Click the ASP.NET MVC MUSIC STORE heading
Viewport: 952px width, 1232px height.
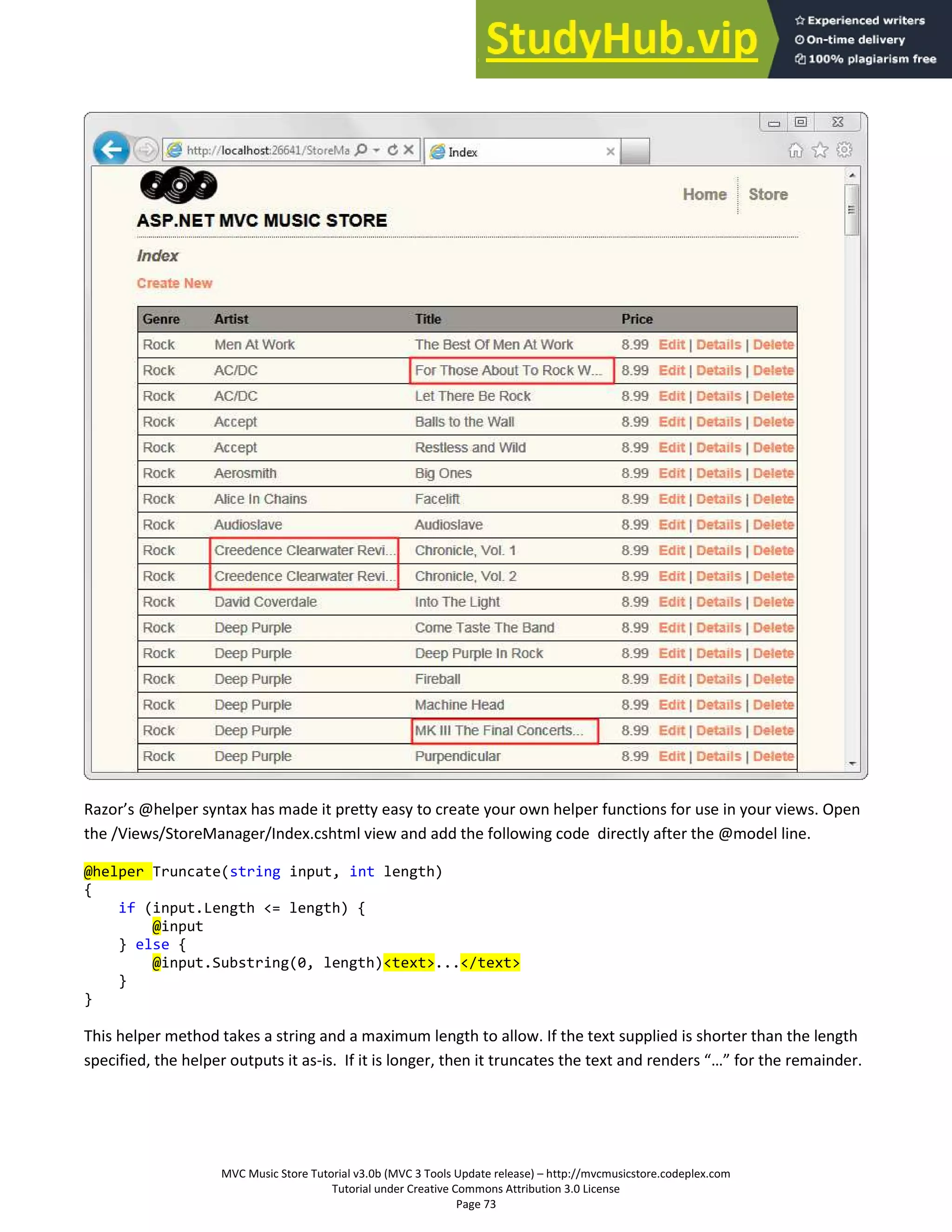click(262, 220)
